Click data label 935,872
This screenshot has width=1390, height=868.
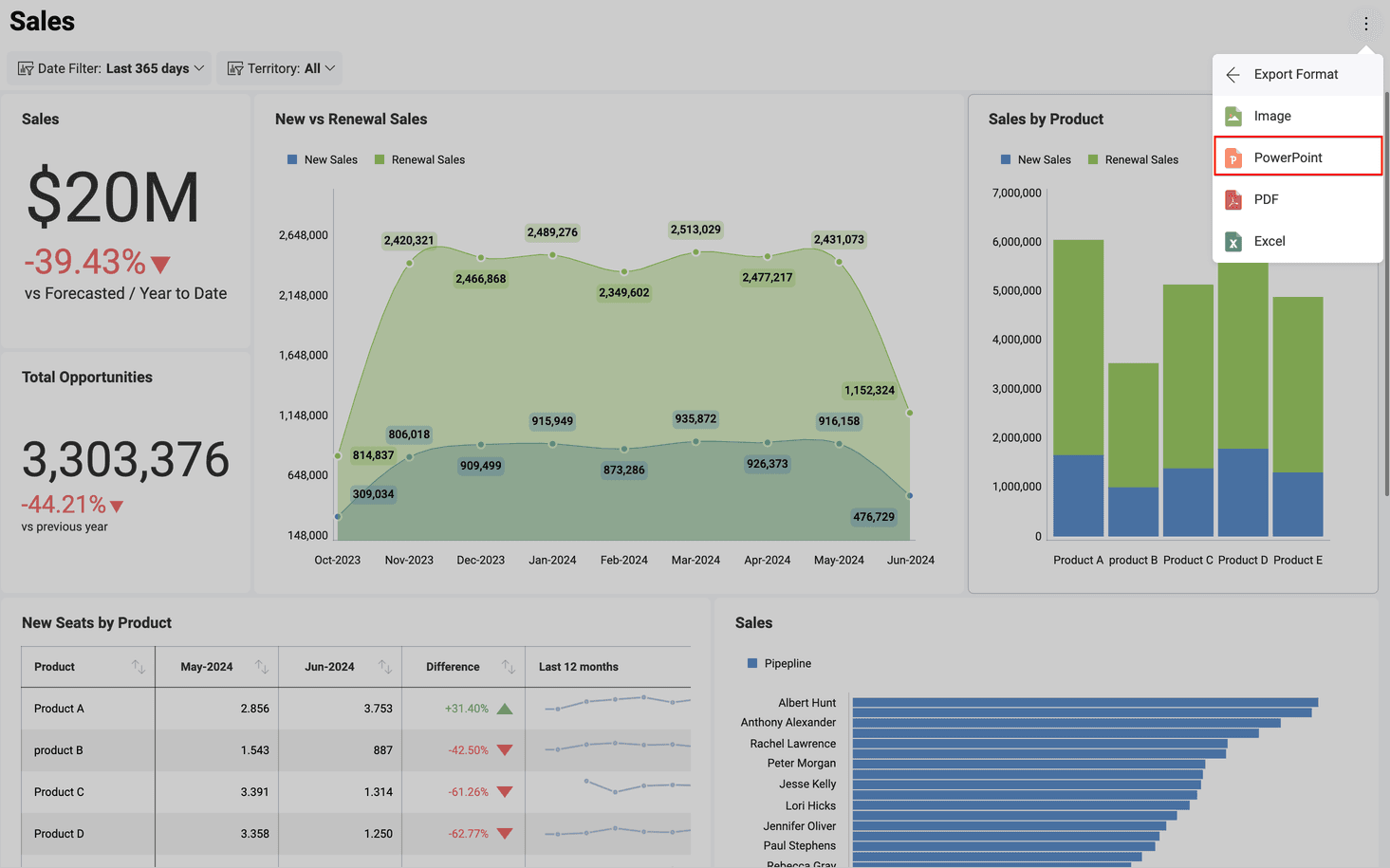pos(695,419)
